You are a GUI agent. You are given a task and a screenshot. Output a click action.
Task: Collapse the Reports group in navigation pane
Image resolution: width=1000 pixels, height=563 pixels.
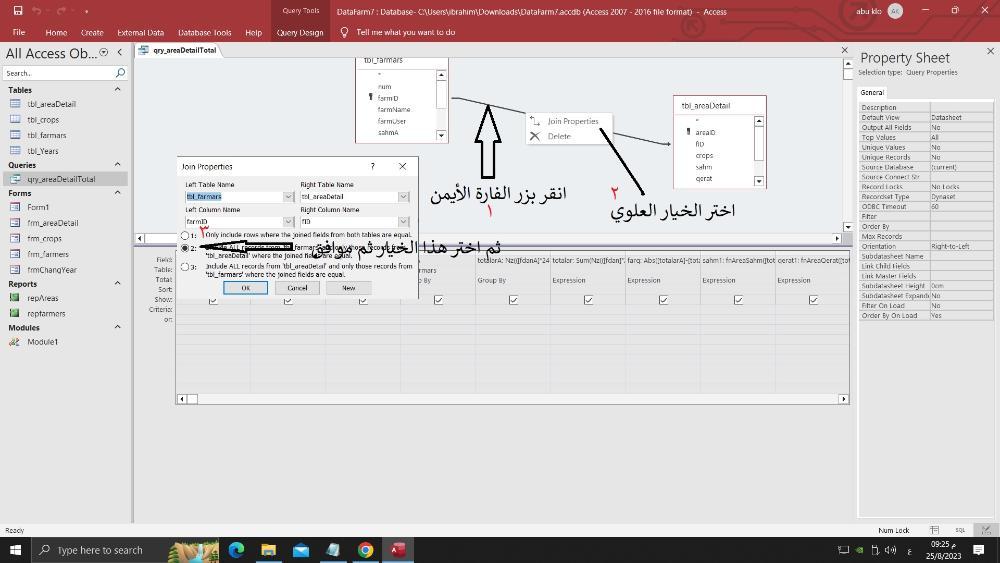pos(117,283)
